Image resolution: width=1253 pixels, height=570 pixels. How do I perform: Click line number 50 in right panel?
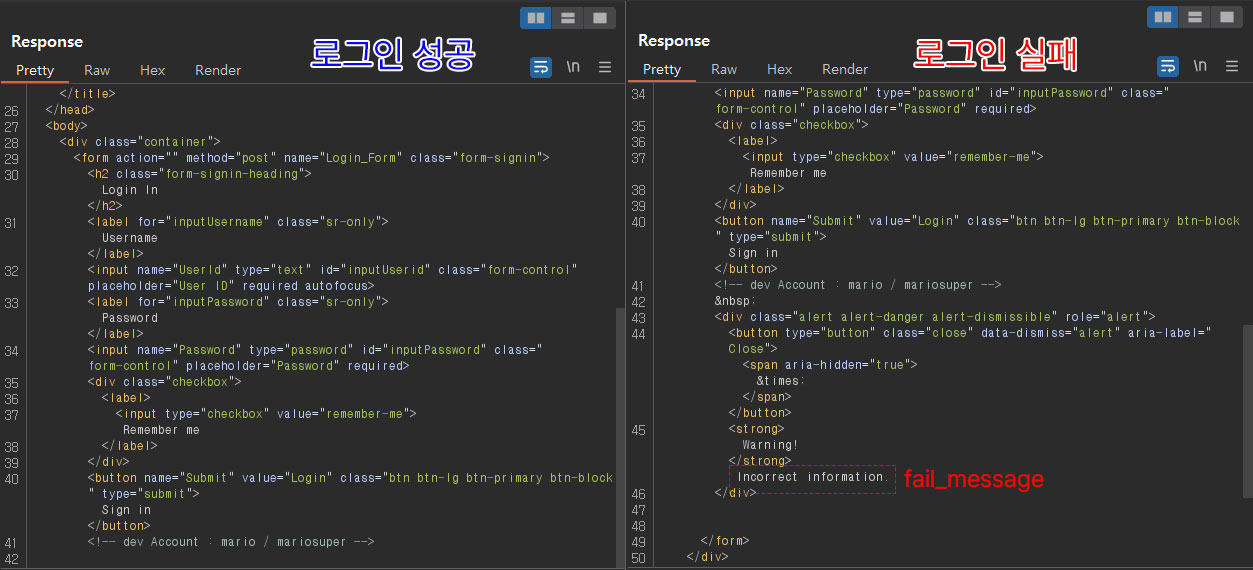(x=638, y=557)
